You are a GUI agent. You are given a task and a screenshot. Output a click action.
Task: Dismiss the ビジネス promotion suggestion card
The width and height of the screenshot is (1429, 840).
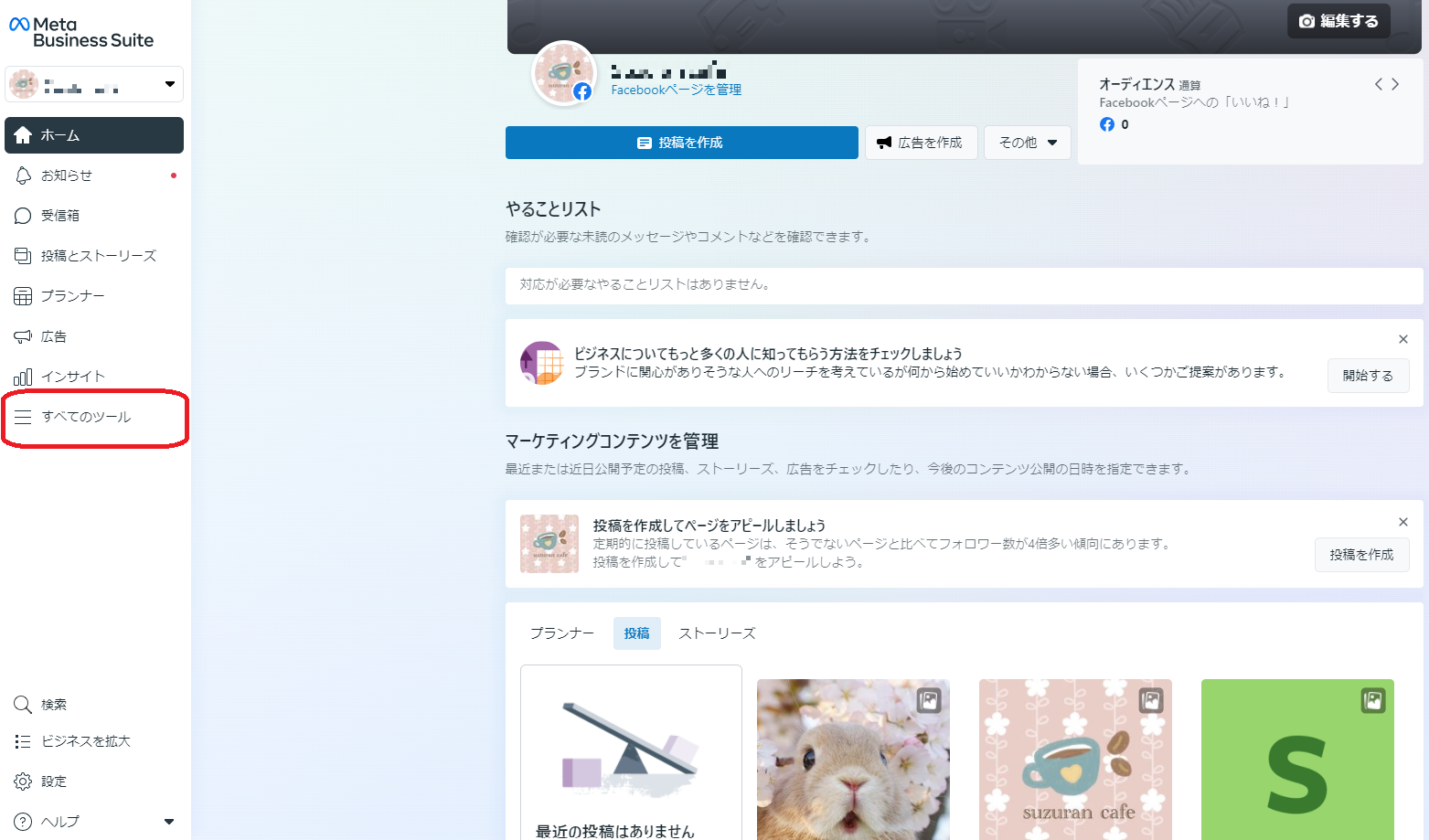coord(1402,339)
